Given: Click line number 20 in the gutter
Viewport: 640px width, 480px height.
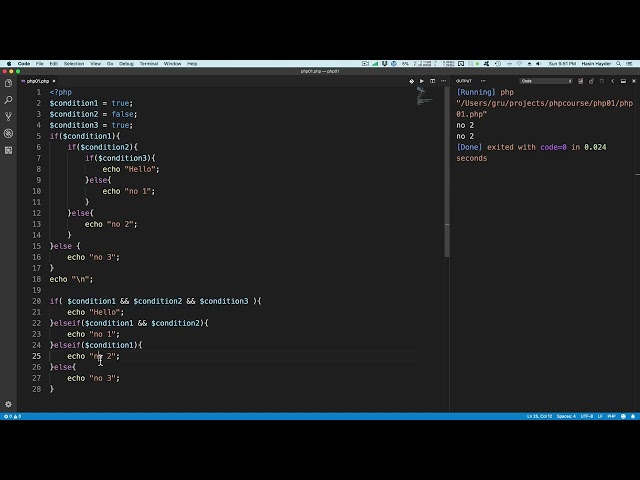Looking at the screenshot, I should coord(36,301).
